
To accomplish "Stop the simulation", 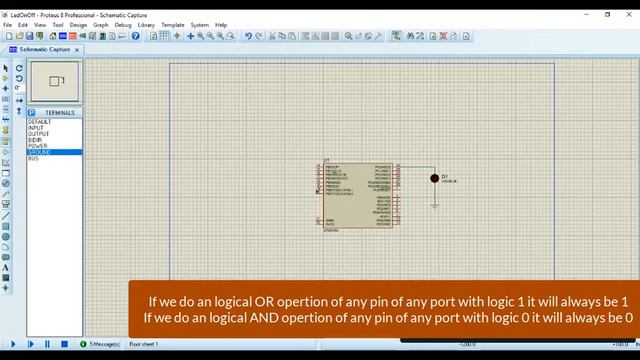I will coord(64,344).
